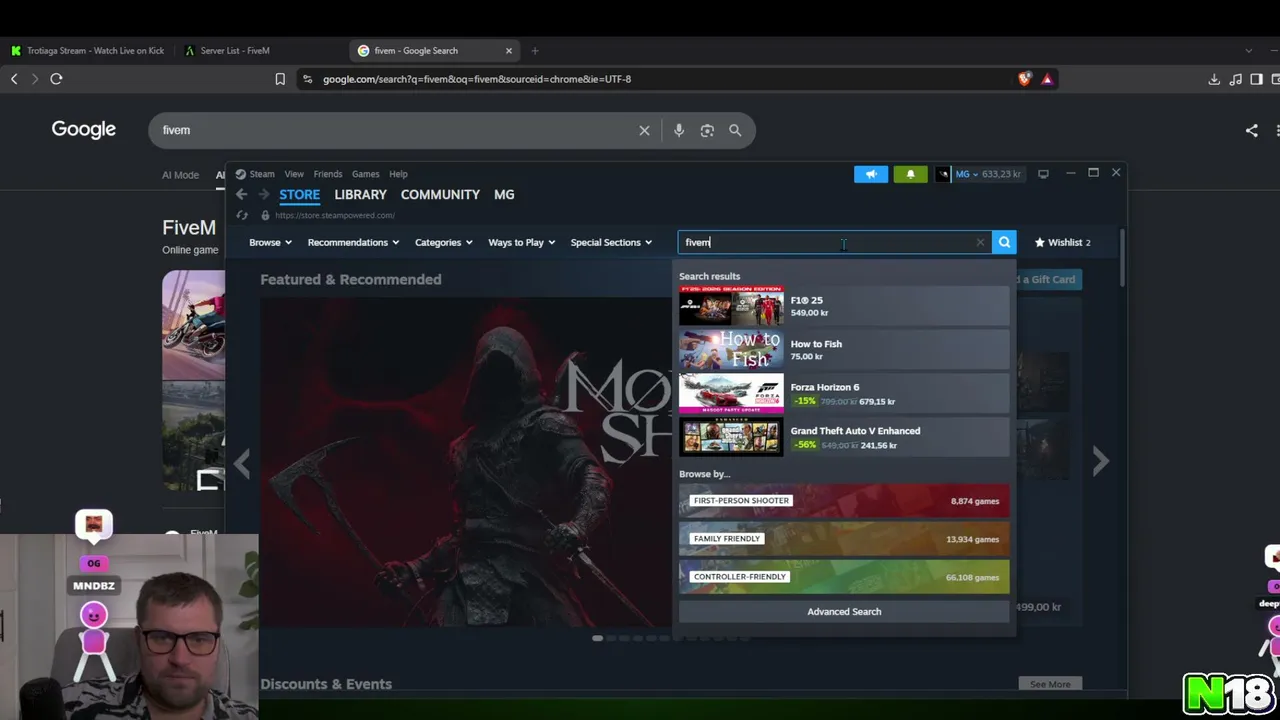1280x720 pixels.
Task: Open the browser downloads icon
Action: coord(1214,79)
